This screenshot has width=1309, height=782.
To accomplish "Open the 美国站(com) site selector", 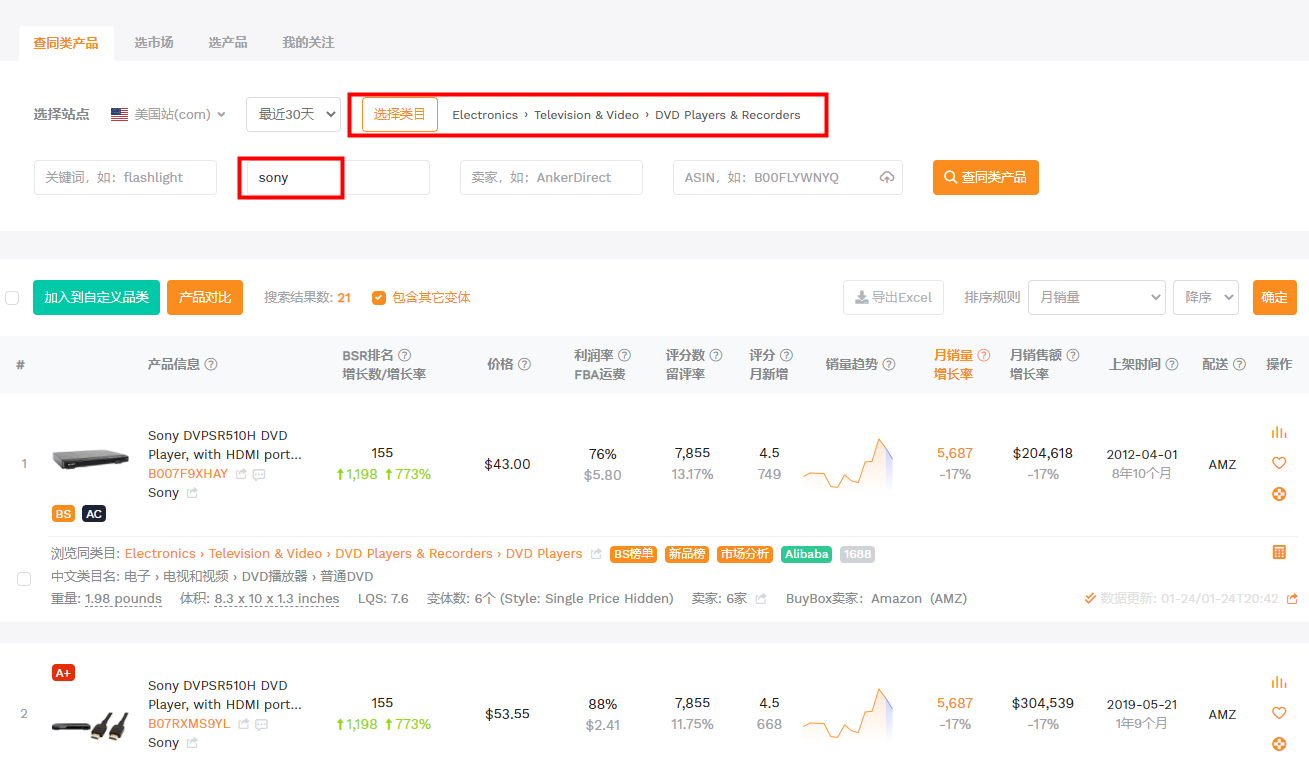I will point(168,115).
